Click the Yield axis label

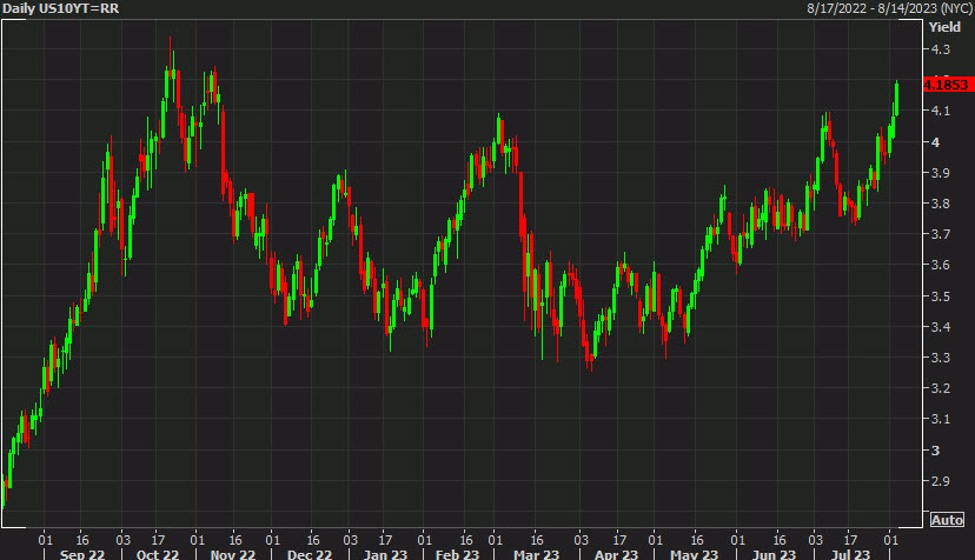pyautogui.click(x=945, y=27)
